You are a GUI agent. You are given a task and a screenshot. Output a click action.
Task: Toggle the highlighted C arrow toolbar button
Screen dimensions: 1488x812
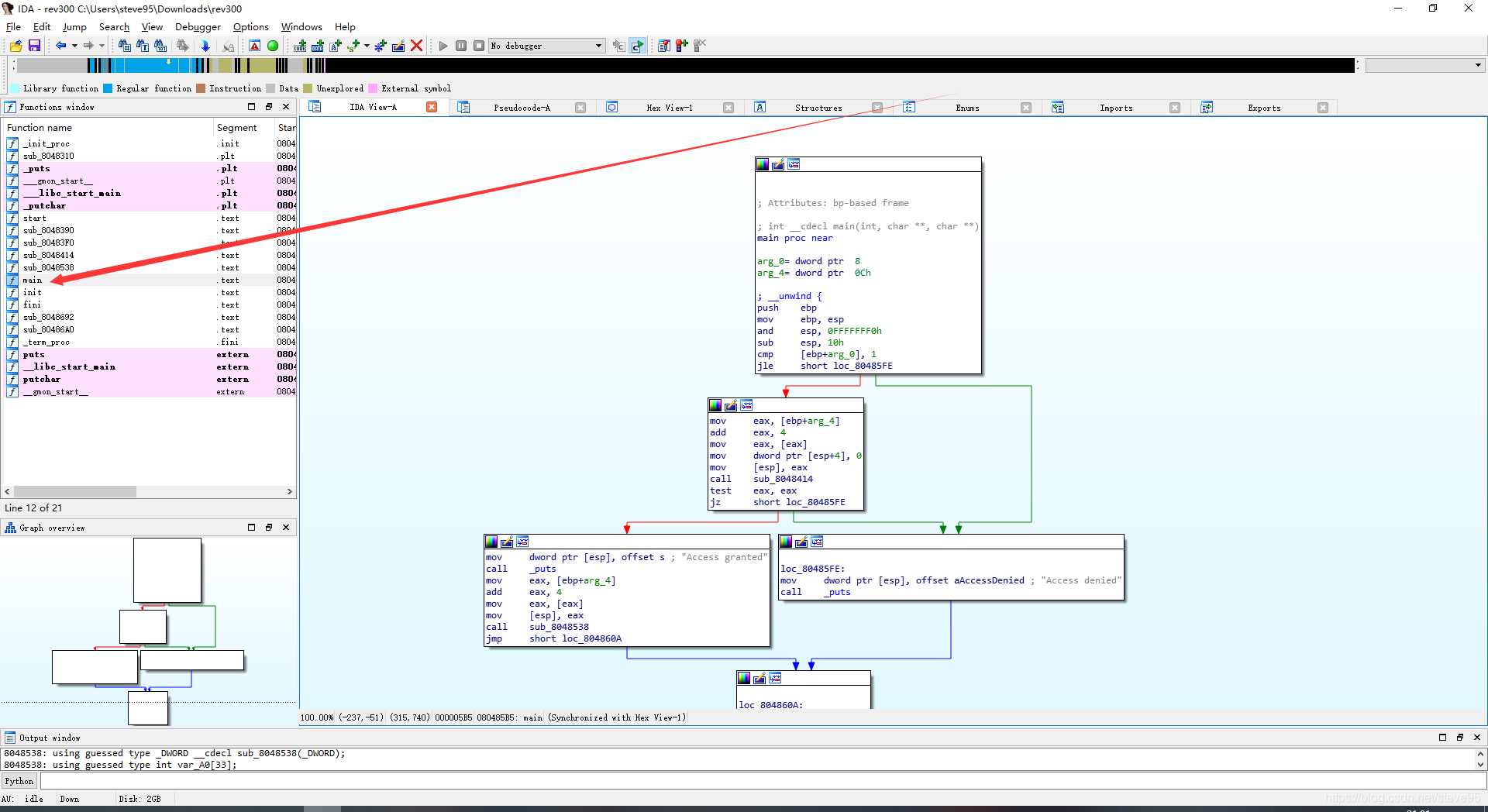tap(637, 46)
